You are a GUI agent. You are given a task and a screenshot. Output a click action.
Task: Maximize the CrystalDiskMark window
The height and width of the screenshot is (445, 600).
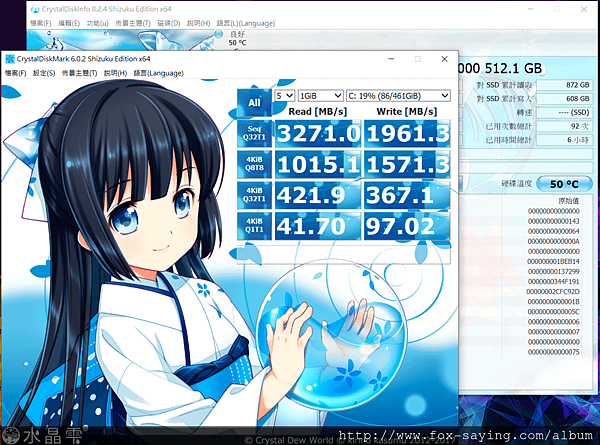418,59
